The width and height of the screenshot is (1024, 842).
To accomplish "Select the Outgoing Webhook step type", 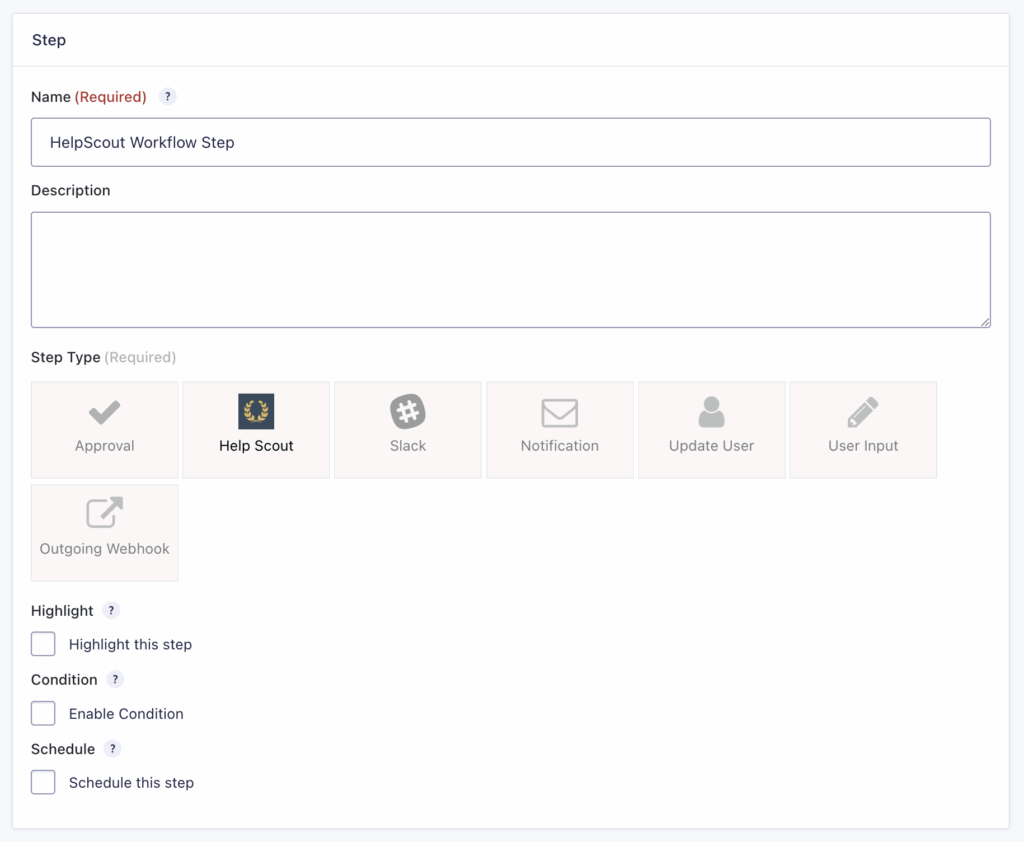I will click(104, 531).
